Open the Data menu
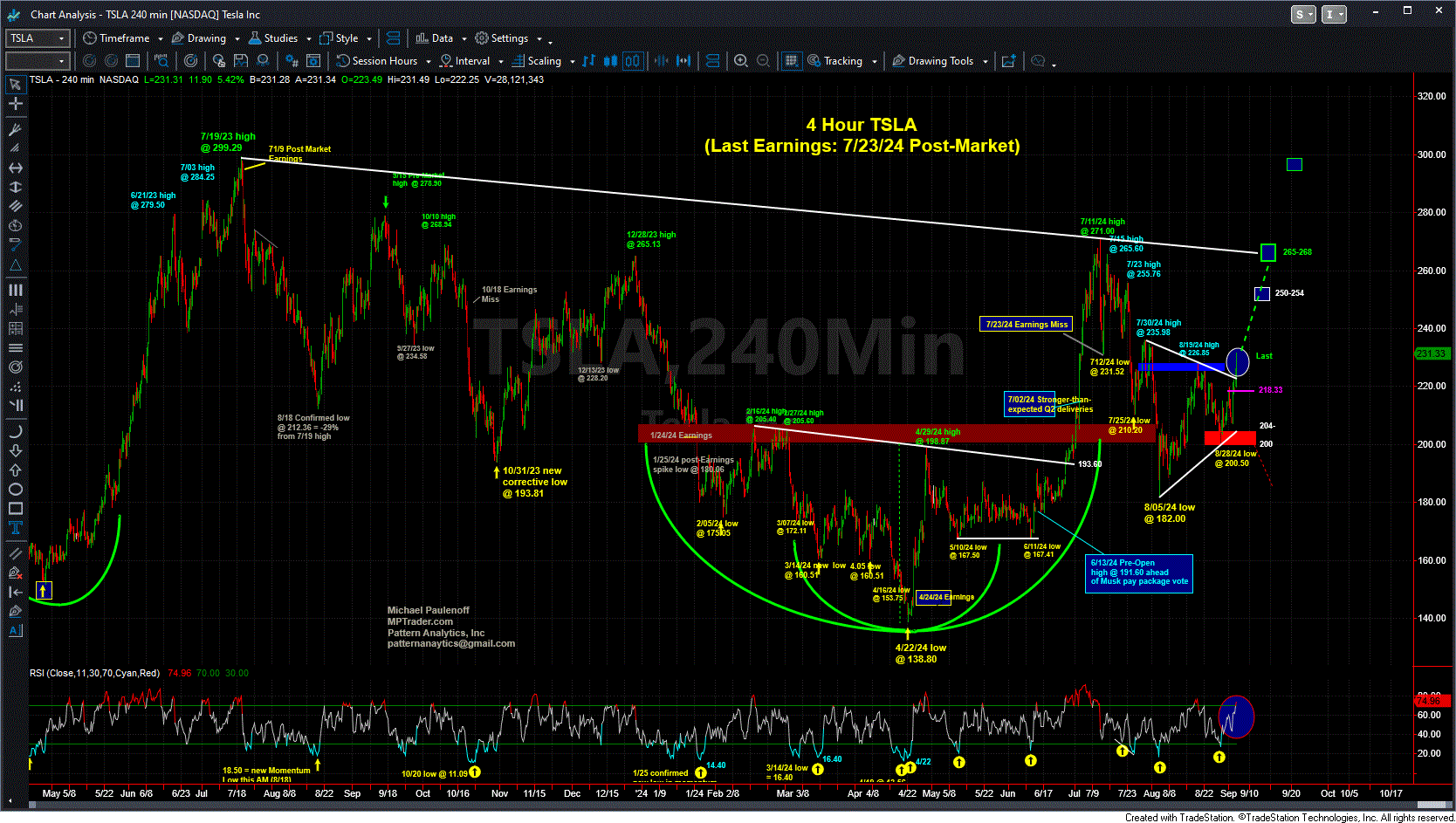The height and width of the screenshot is (823, 1456). point(434,38)
